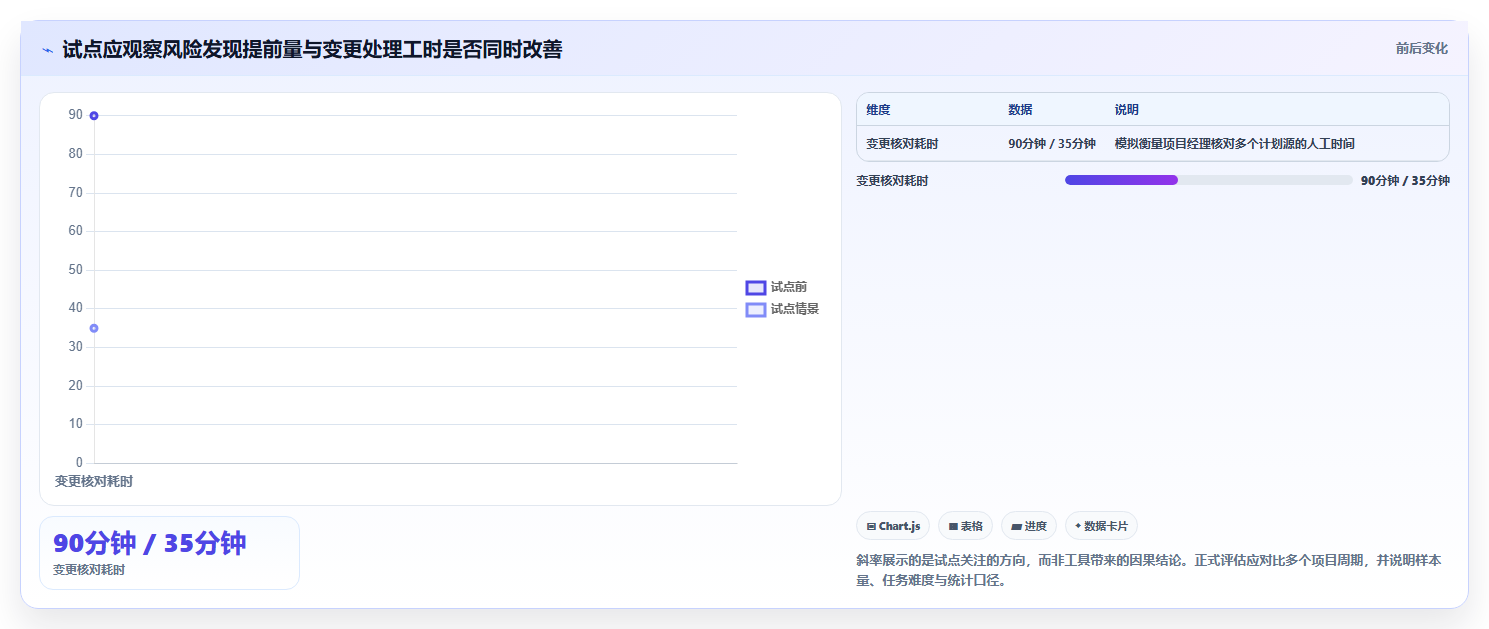Toggle the 试点情景 legend box
This screenshot has width=1489, height=629.
pos(756,310)
